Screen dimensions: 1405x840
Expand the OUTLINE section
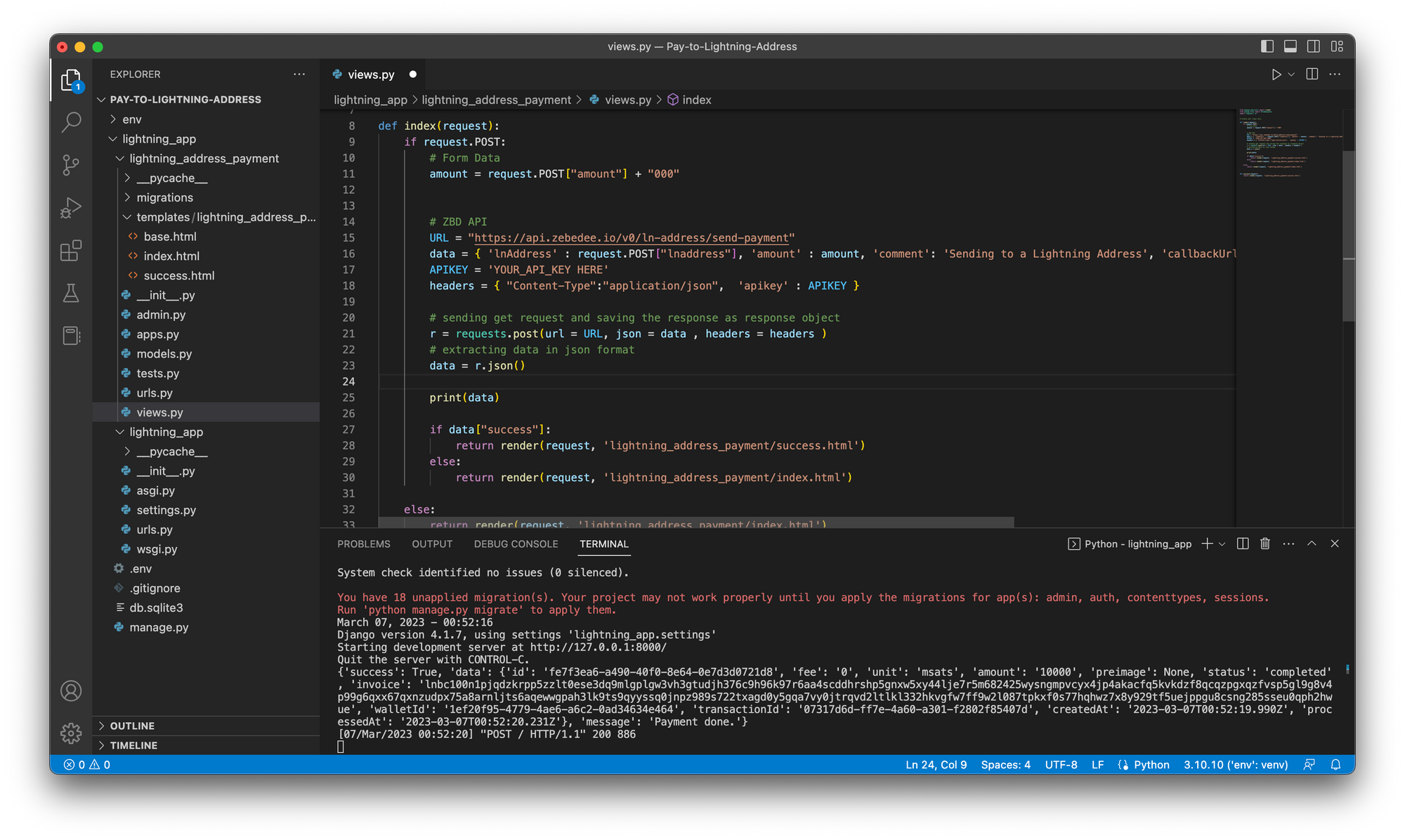click(132, 726)
